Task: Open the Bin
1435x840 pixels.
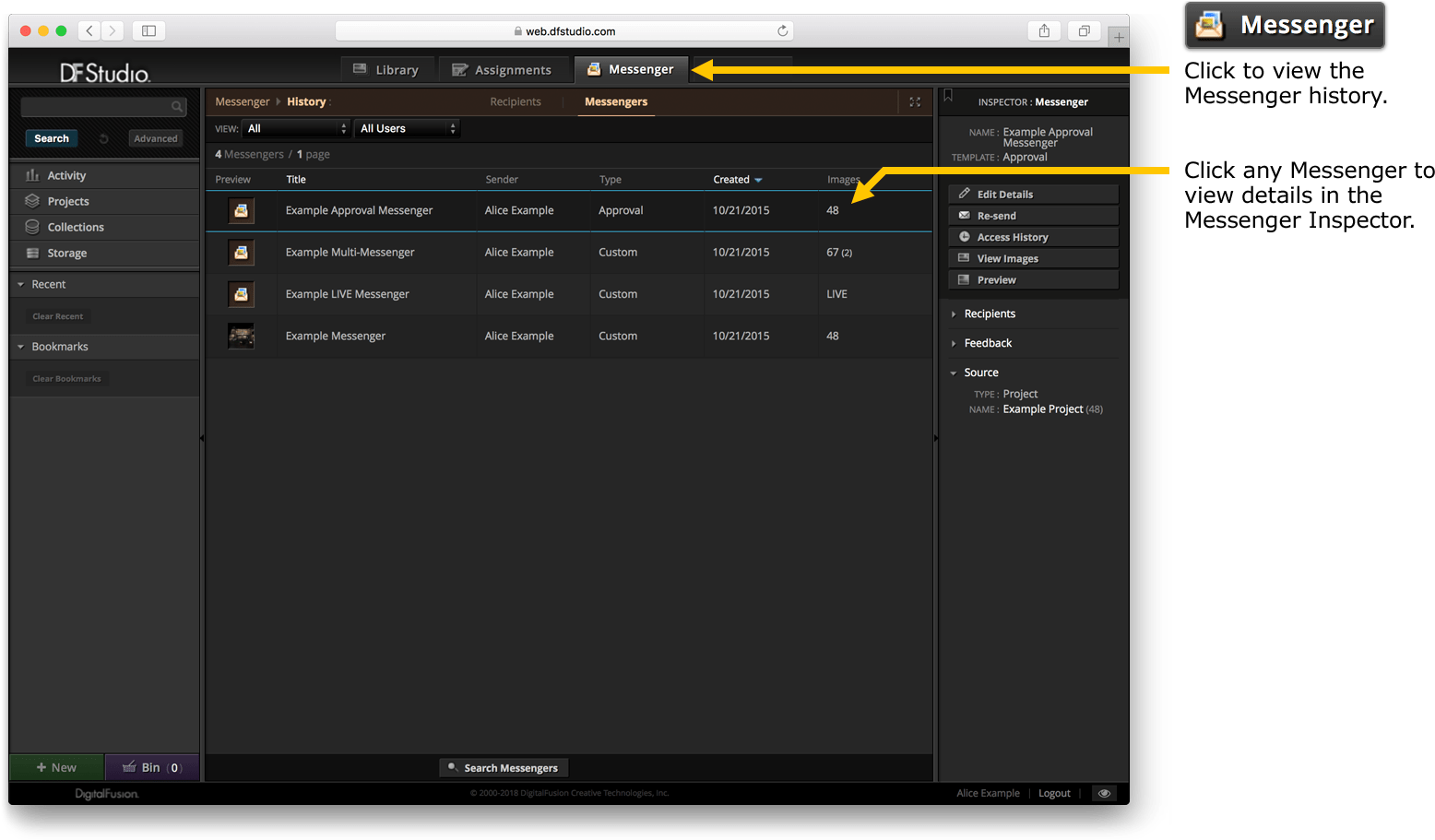Action: 152,767
